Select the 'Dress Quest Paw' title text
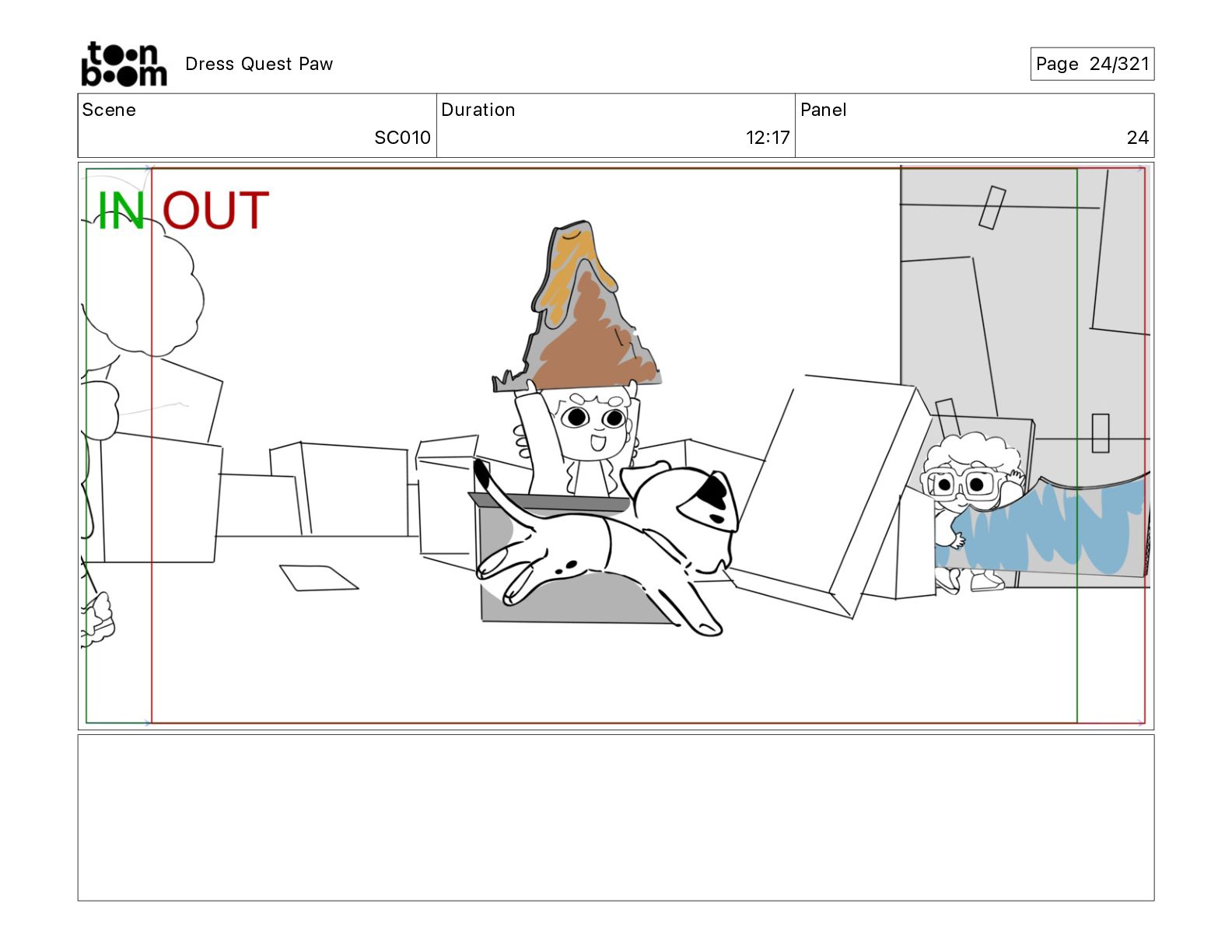This screenshot has height=952, width=1232. (259, 64)
